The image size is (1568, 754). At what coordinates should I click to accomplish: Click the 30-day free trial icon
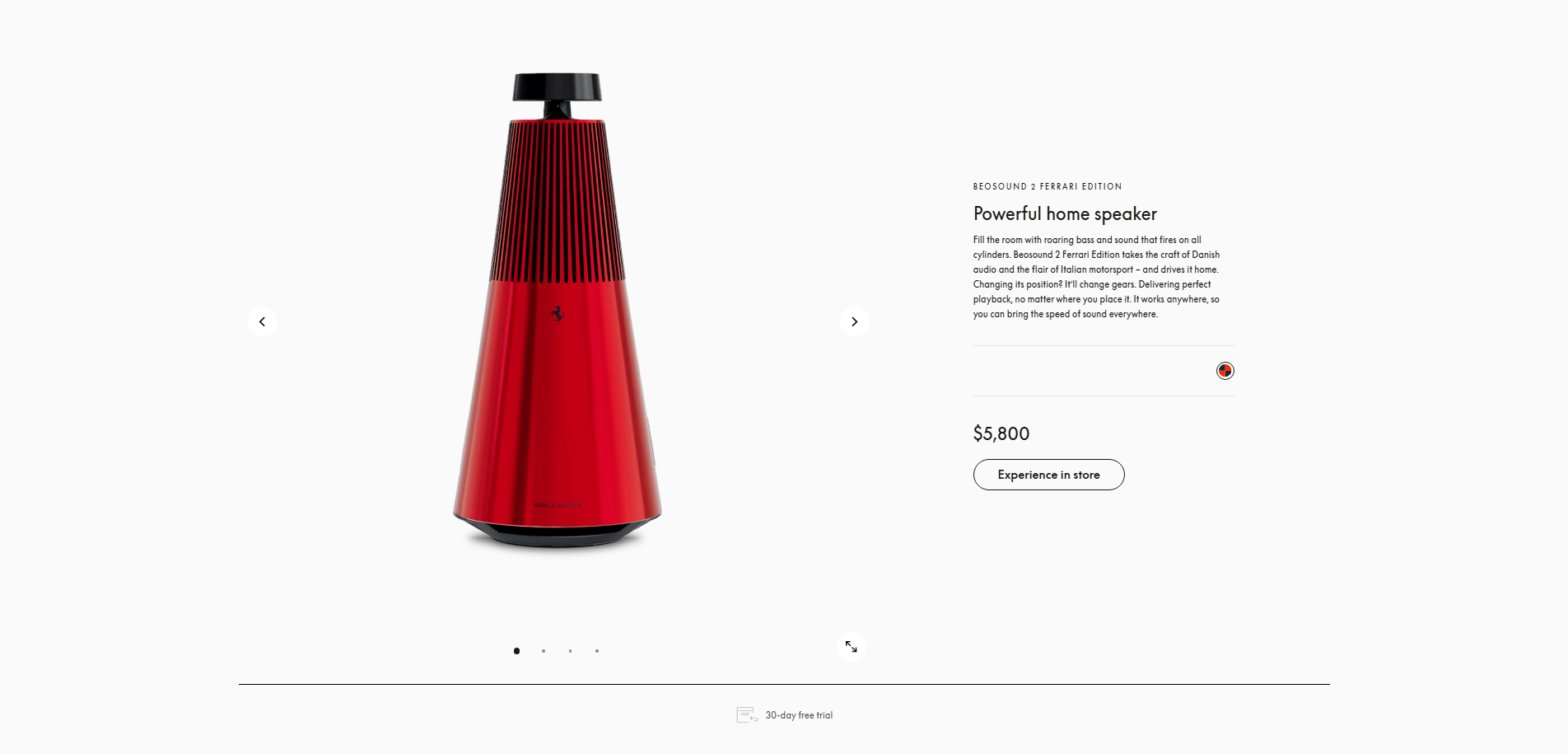click(747, 715)
